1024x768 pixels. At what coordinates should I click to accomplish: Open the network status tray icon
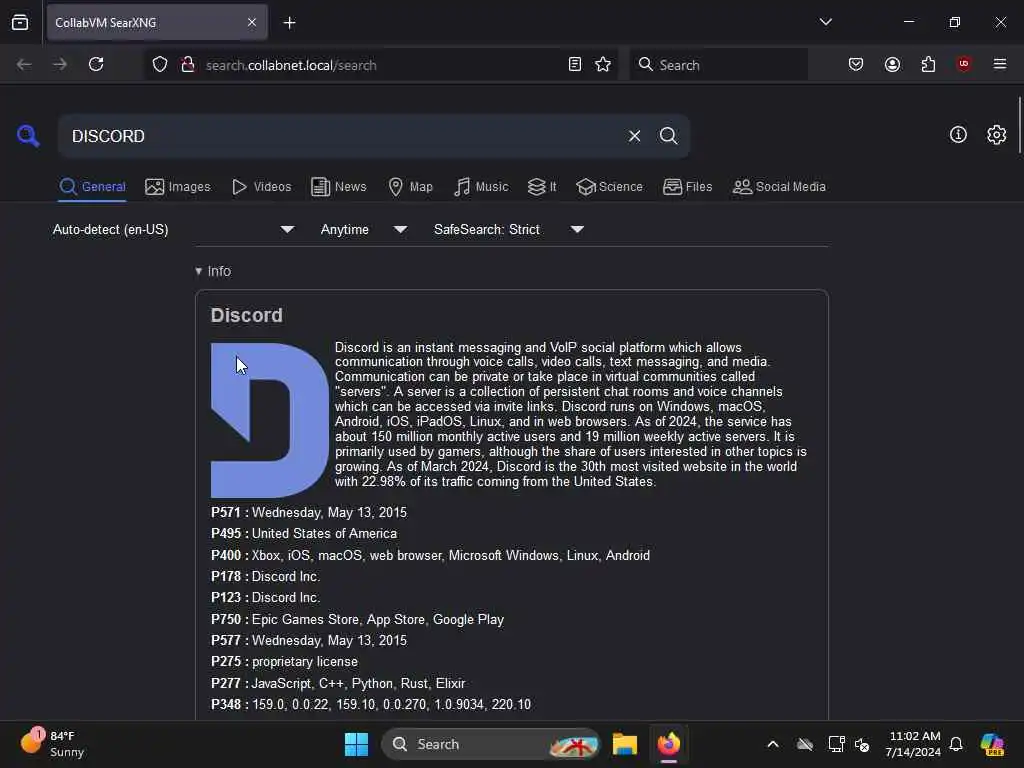[836, 744]
